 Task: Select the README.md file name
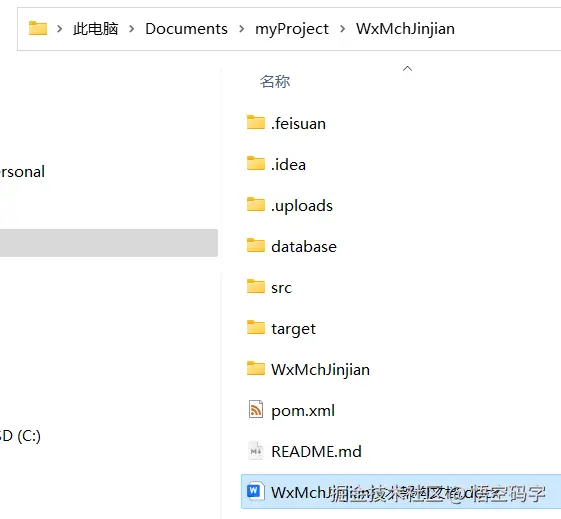coord(316,451)
